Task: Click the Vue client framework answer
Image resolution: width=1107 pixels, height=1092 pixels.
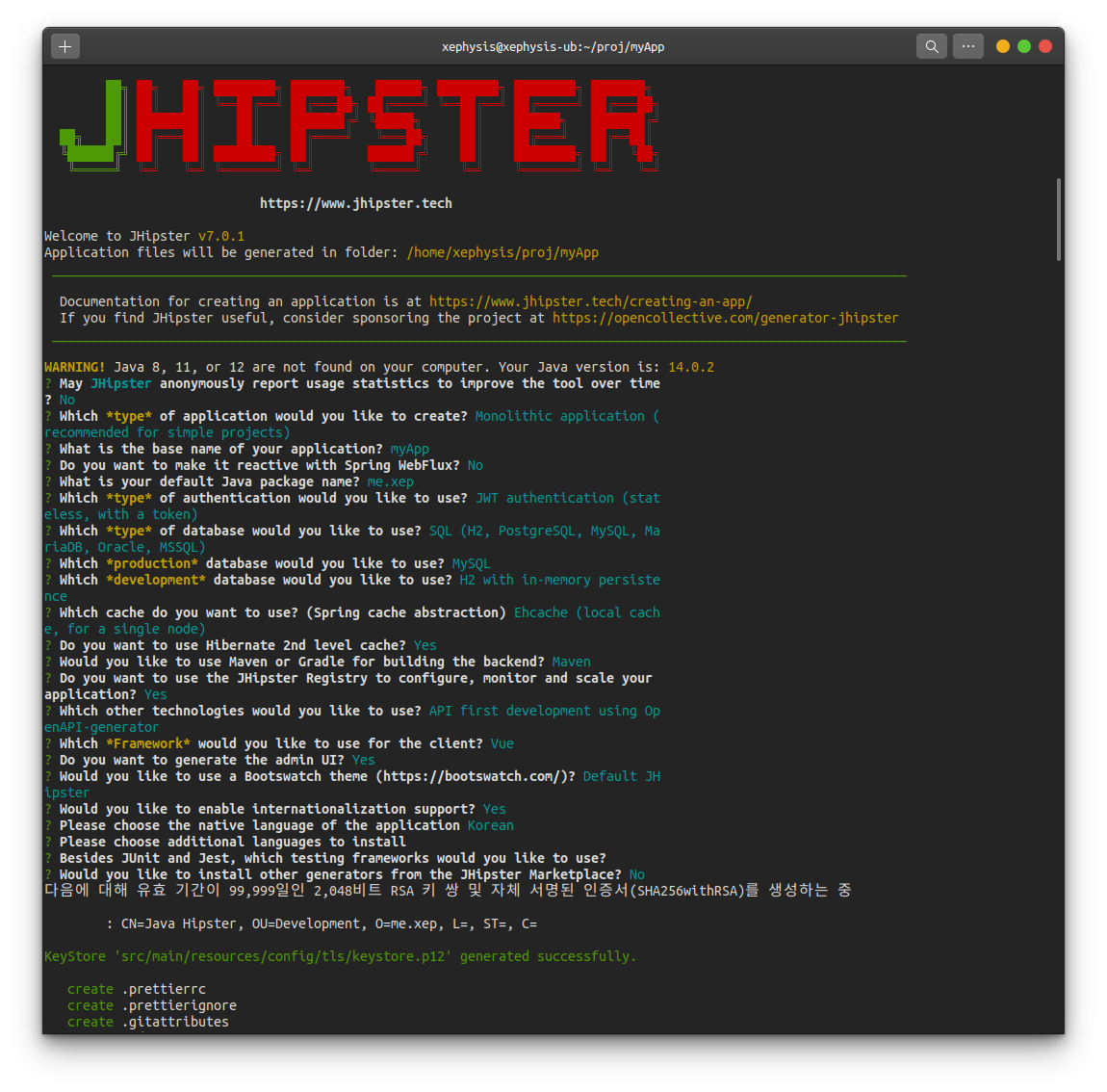Action: coord(502,743)
